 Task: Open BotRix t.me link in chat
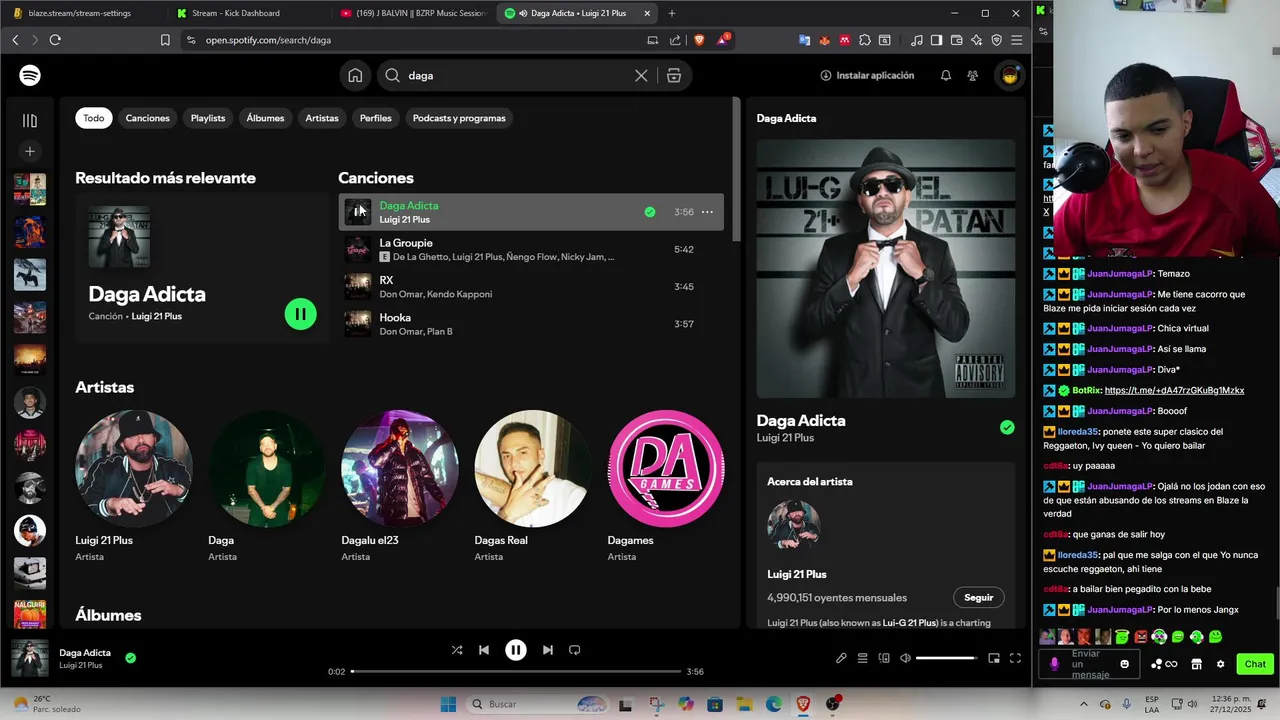click(1174, 390)
